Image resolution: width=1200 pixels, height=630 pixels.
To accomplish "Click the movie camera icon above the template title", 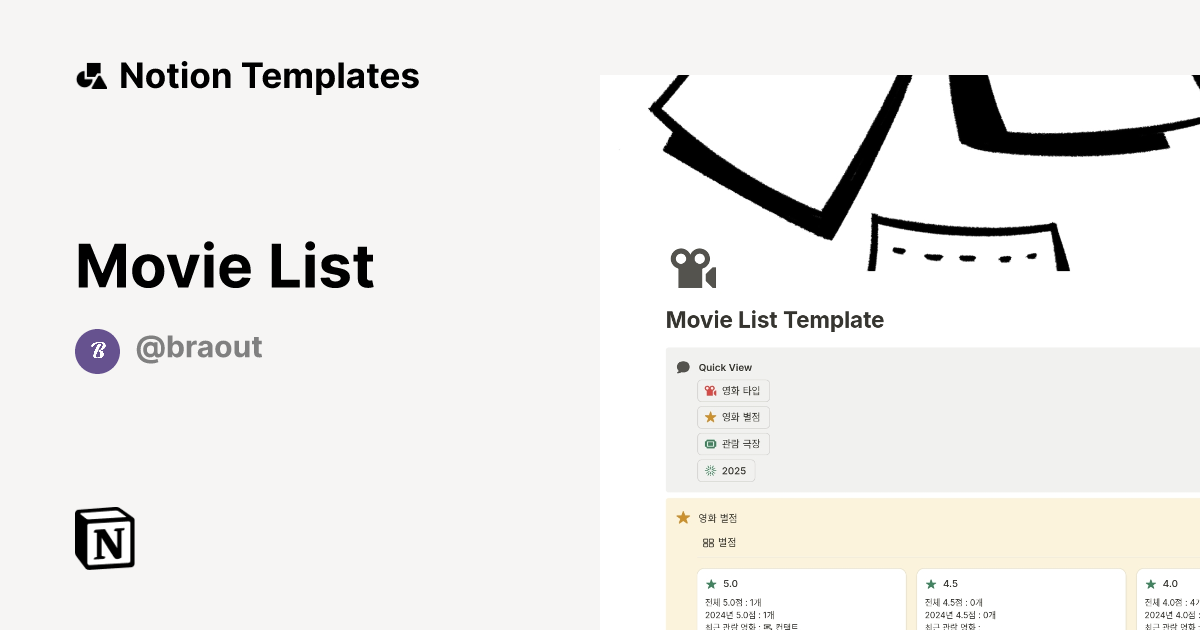I will 693,267.
